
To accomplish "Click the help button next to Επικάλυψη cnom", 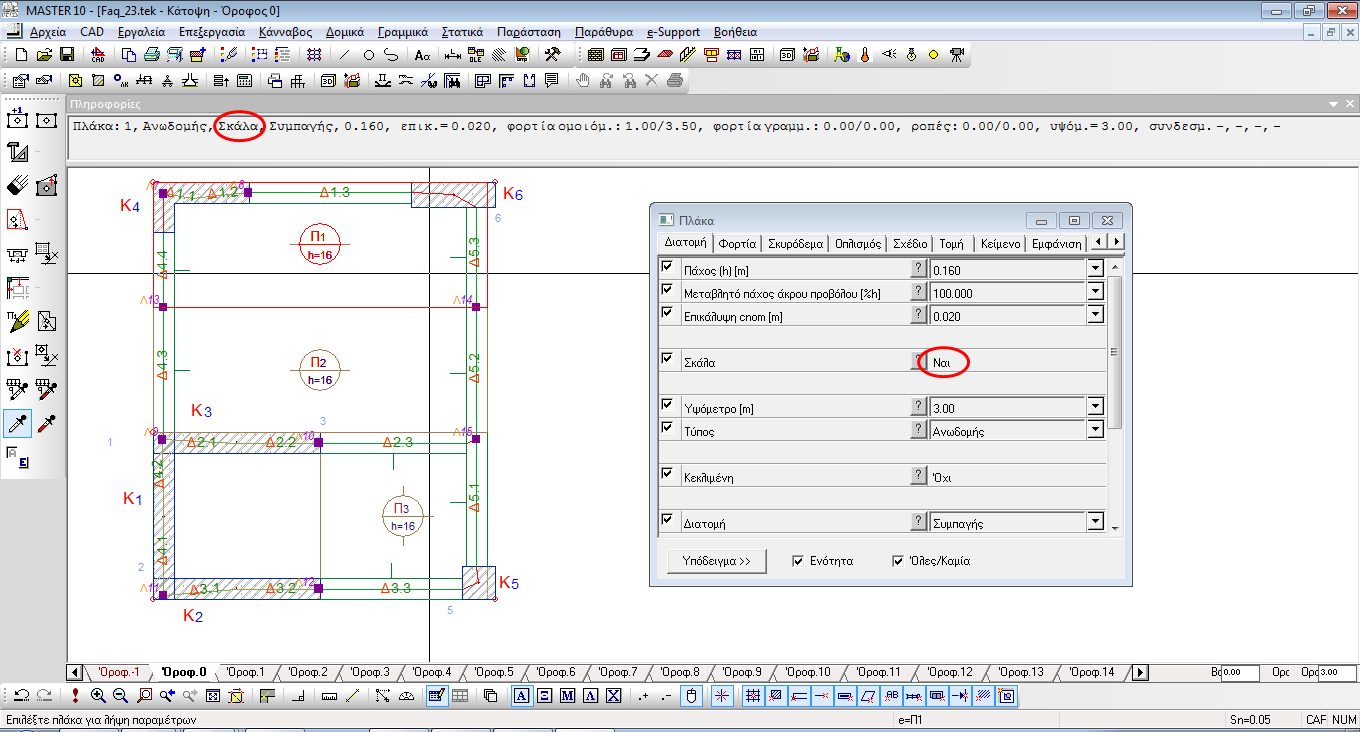I will tap(918, 315).
